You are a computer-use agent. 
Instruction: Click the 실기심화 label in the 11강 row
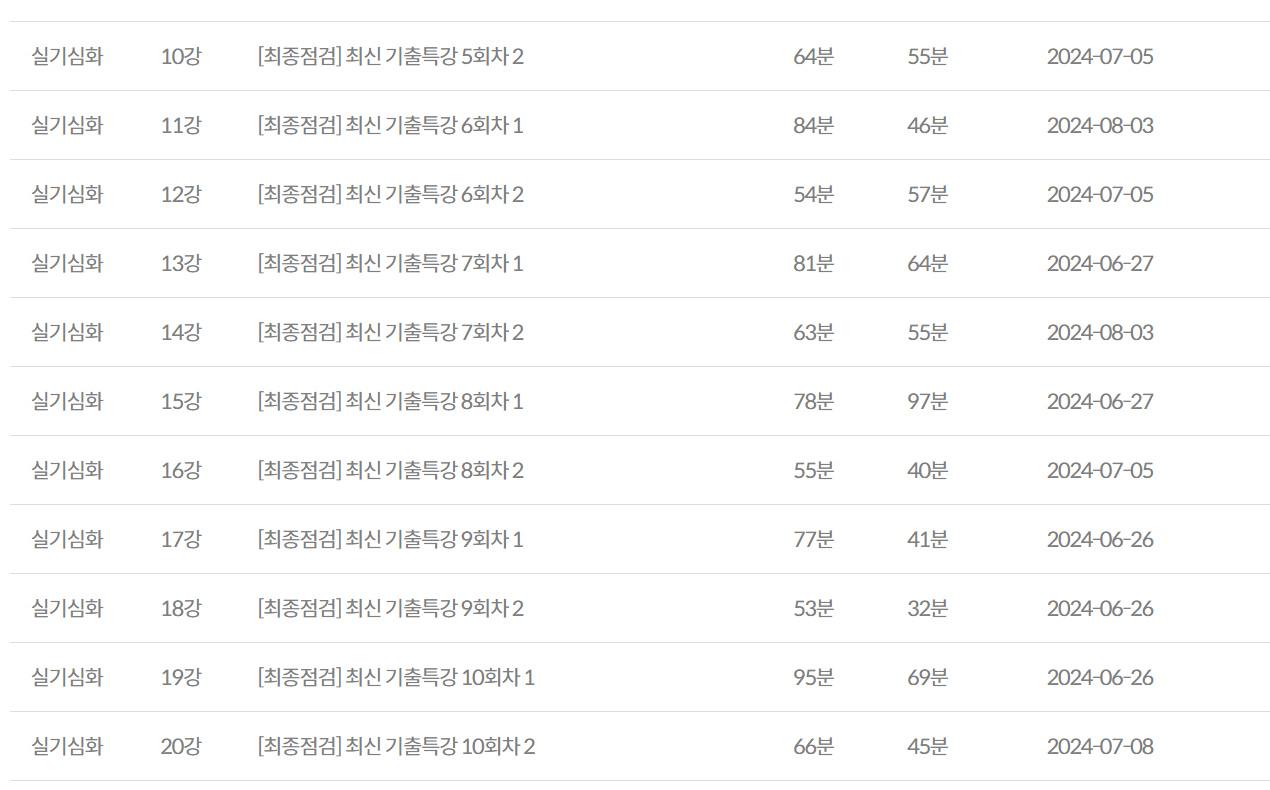pos(67,125)
